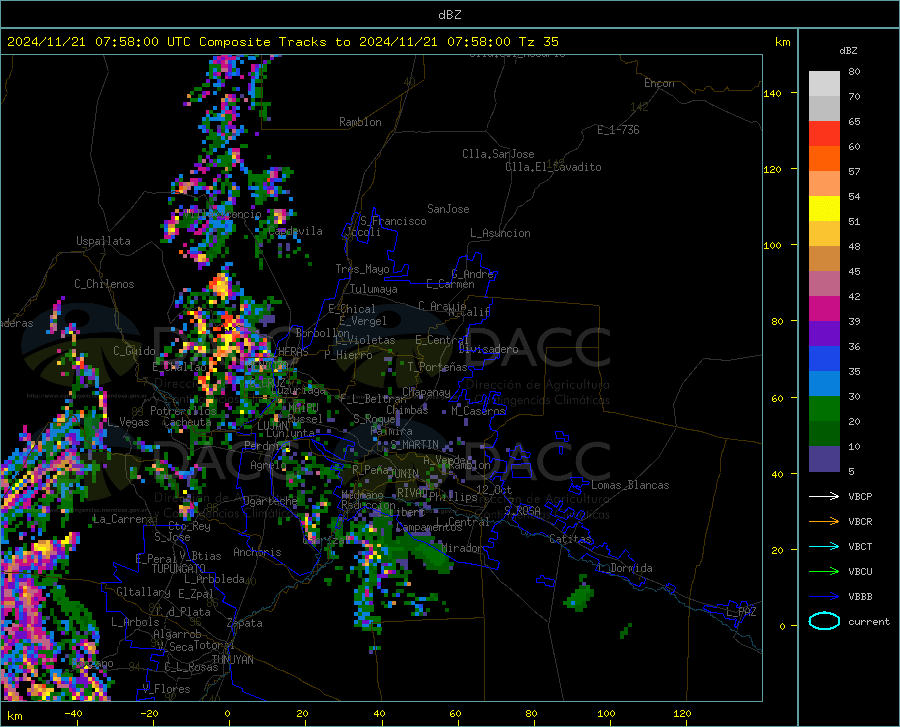Select the royal blue 35-36 dBZ swatch
This screenshot has height=727, width=900.
pyautogui.click(x=824, y=359)
